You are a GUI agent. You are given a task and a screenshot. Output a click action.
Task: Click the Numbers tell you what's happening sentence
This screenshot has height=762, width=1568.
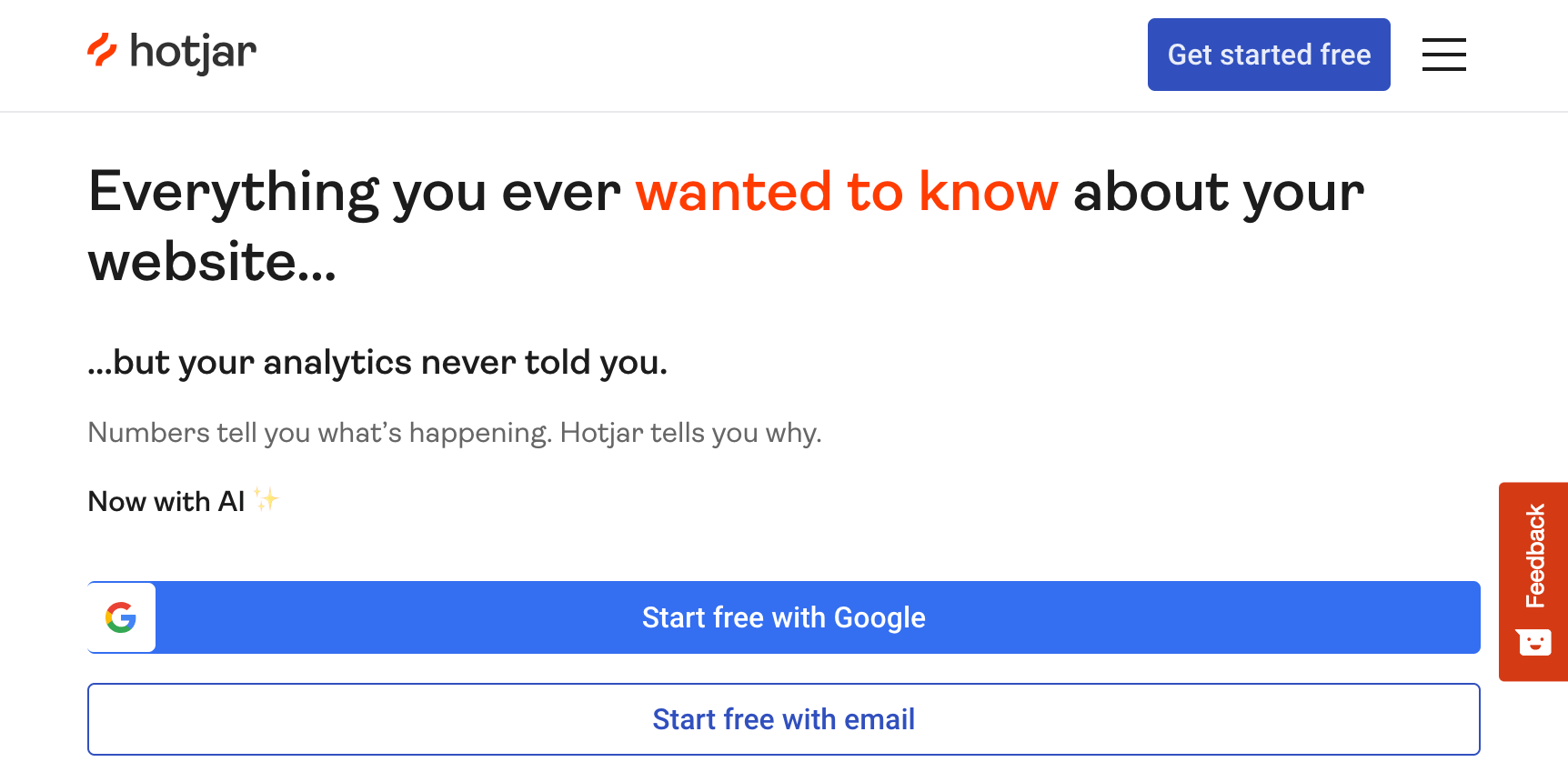[x=319, y=433]
